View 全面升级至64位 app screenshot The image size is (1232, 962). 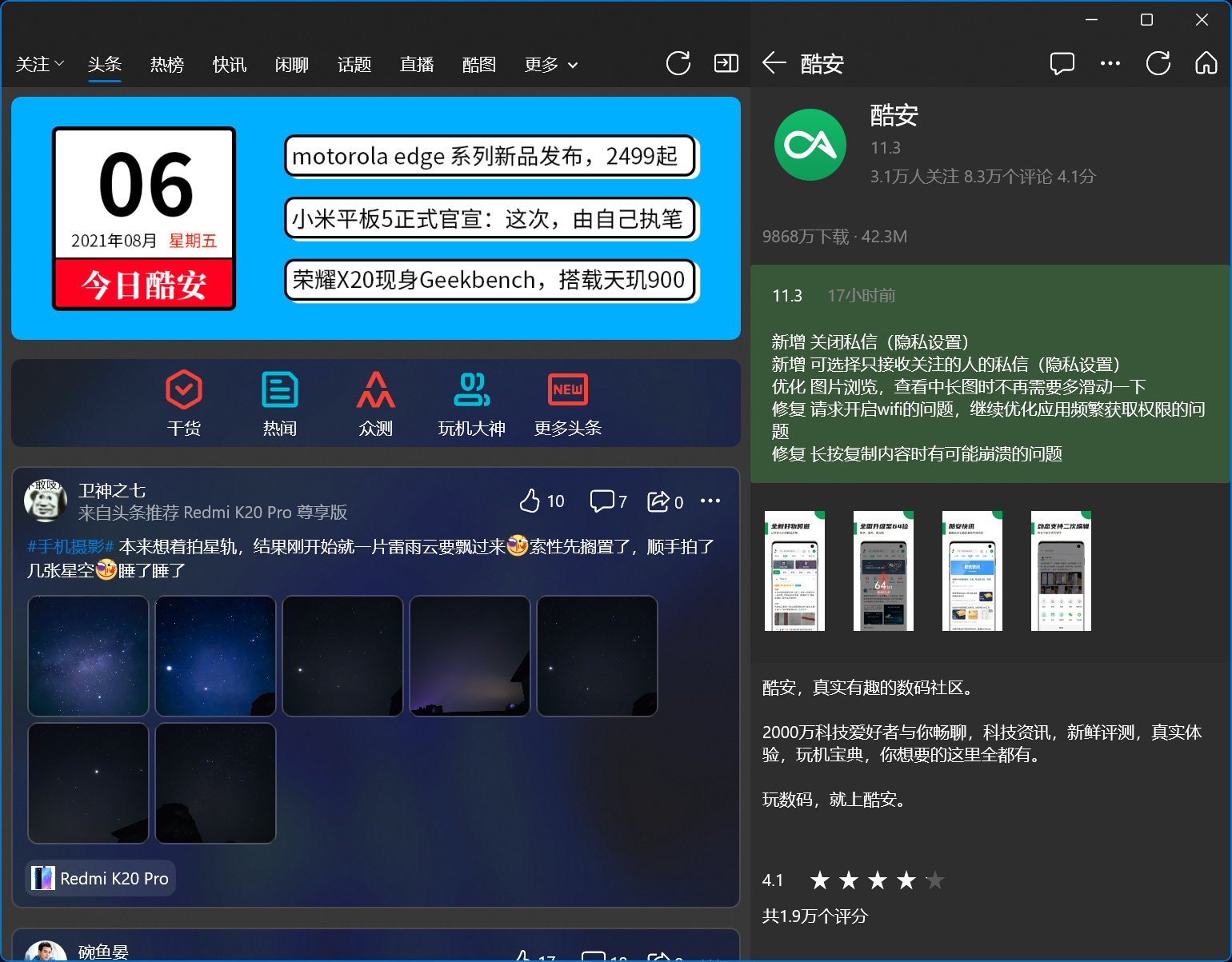883,571
